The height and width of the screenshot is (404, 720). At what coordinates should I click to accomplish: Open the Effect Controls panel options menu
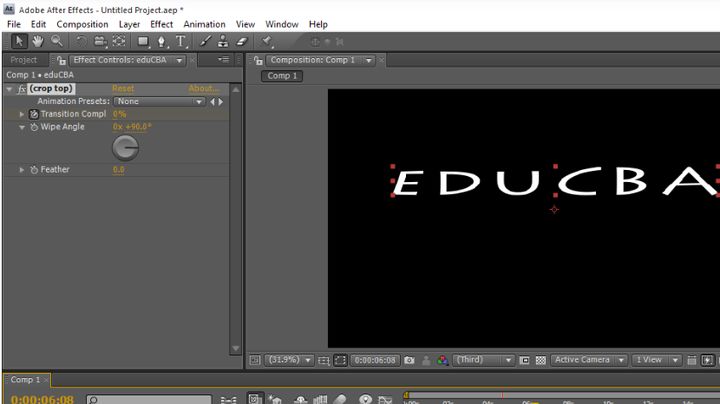click(x=224, y=60)
